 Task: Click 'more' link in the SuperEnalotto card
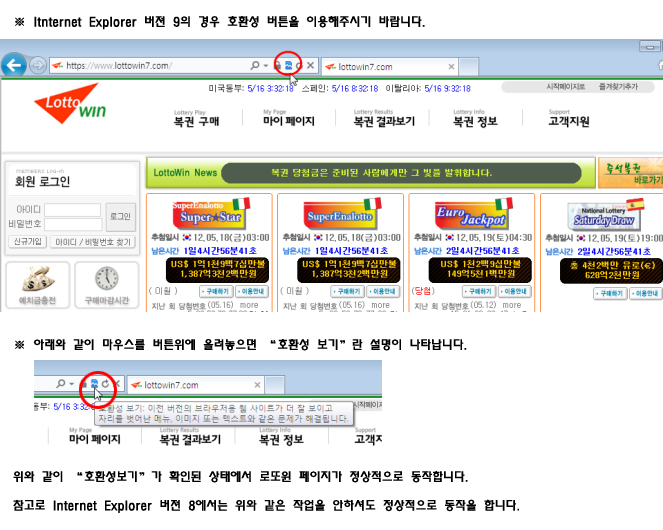pyautogui.click(x=380, y=305)
